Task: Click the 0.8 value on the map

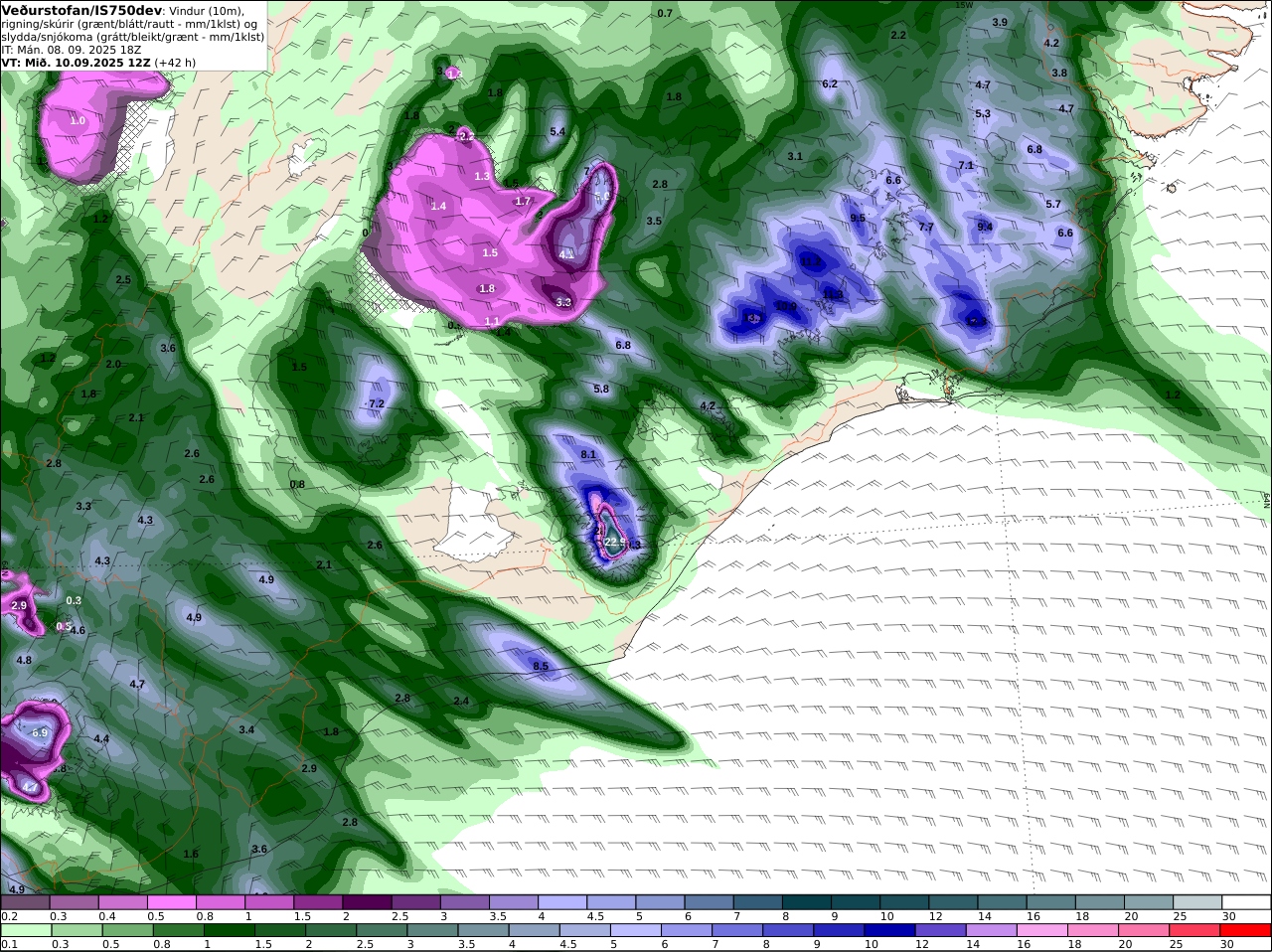Action: 297,484
